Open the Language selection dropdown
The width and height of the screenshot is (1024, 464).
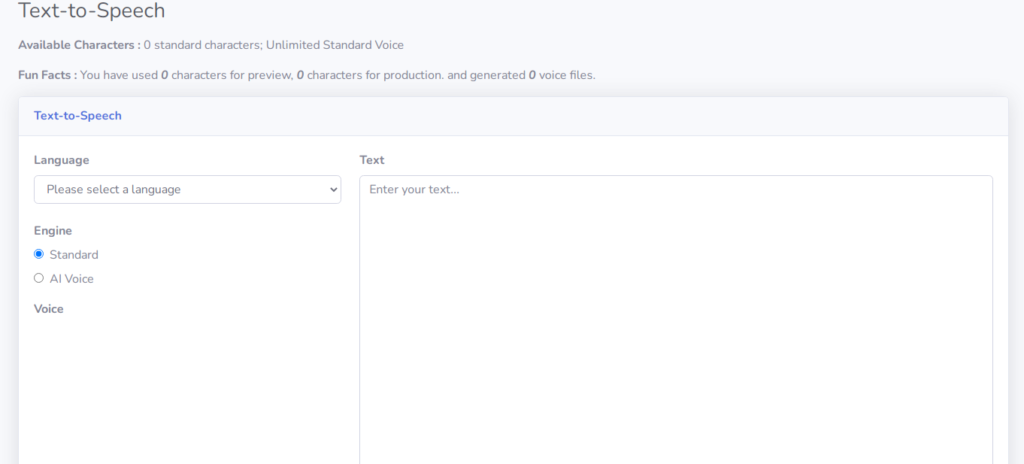click(x=187, y=189)
